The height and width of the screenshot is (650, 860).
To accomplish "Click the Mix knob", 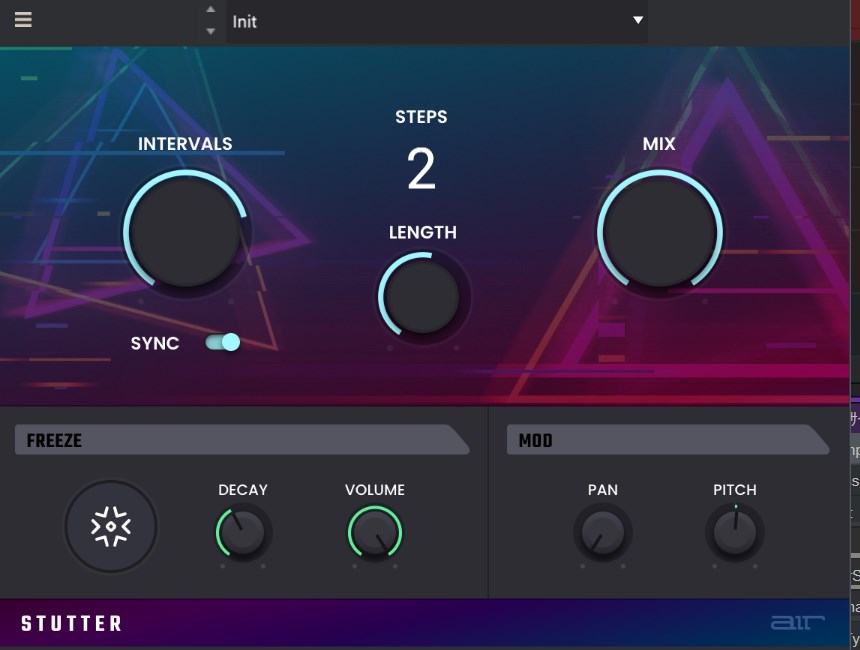I will [659, 232].
